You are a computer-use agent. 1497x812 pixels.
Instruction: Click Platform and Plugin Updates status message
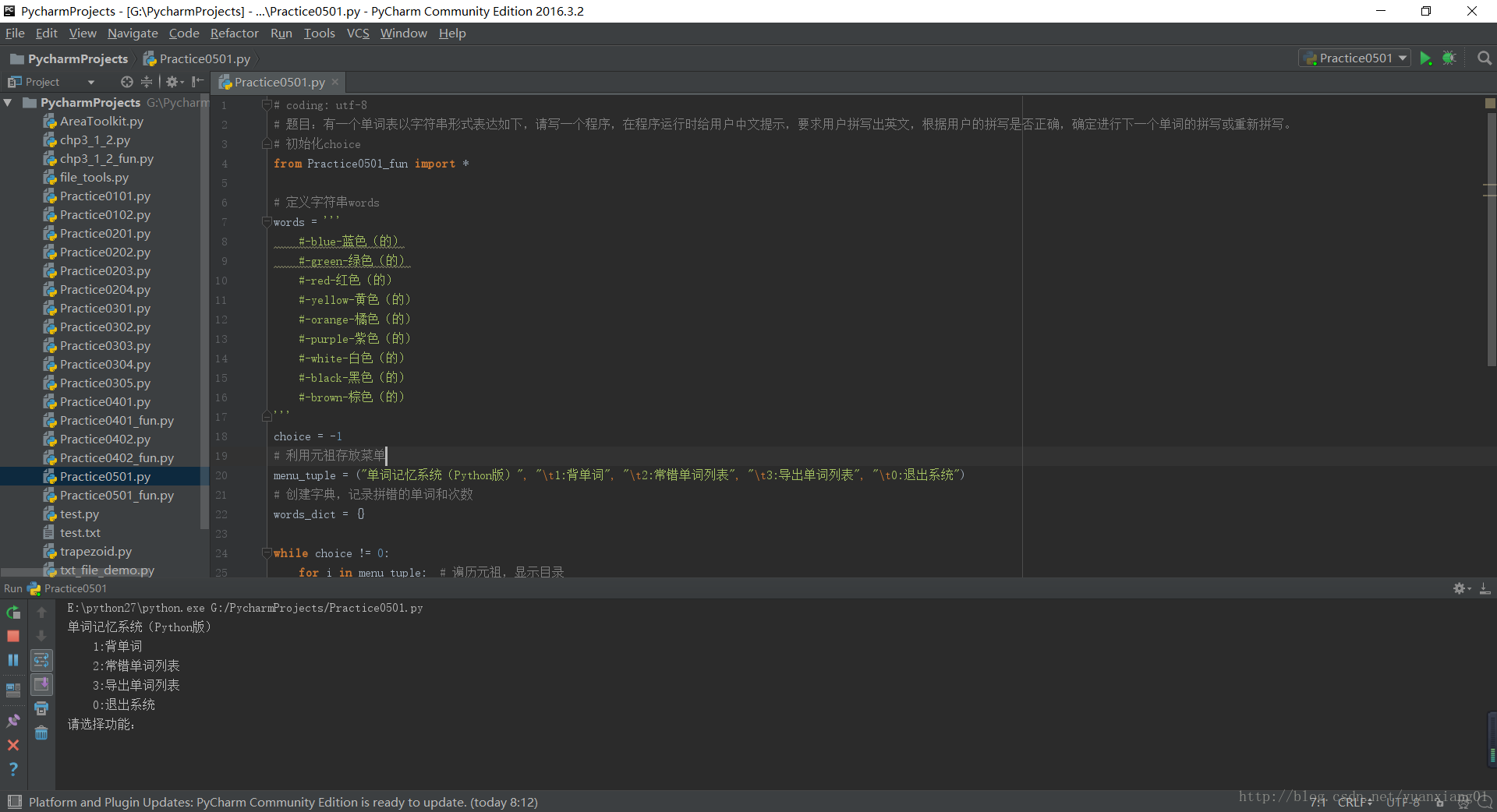point(283,802)
